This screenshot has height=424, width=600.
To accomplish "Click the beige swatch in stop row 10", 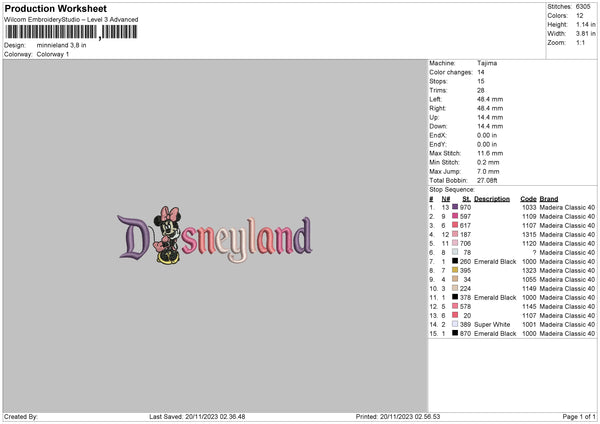I will [455, 288].
